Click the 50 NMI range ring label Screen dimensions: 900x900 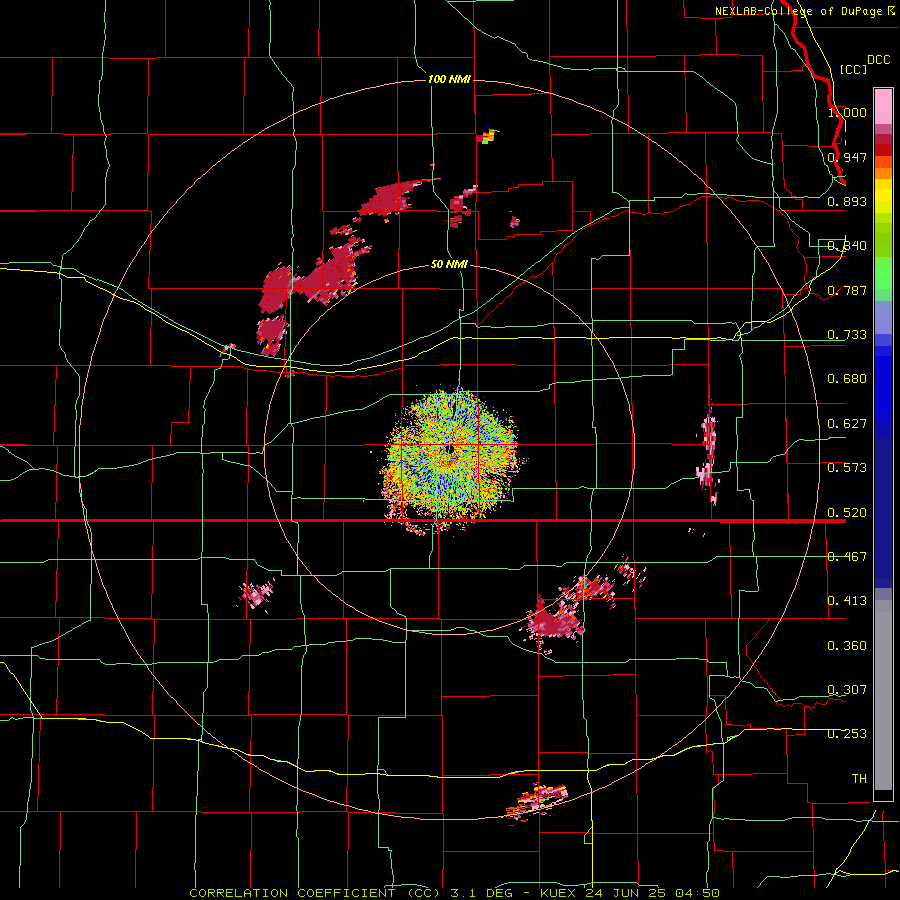449,264
